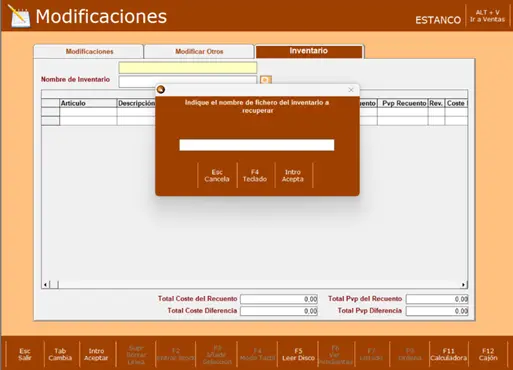Click ALT + V Ir a Ventas button
The width and height of the screenshot is (513, 370).
487,16
